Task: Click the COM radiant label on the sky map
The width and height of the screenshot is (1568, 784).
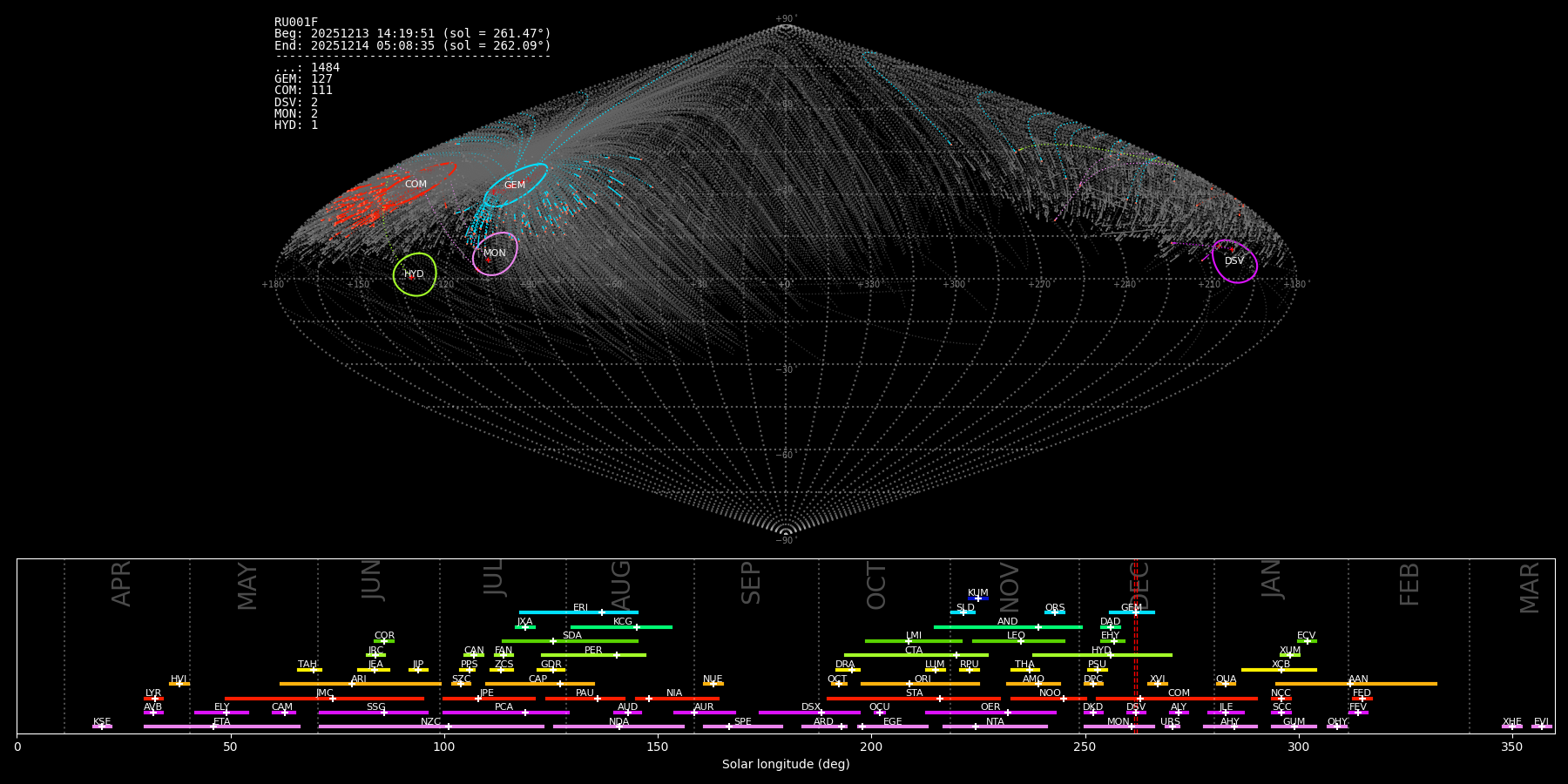Action: (x=416, y=184)
